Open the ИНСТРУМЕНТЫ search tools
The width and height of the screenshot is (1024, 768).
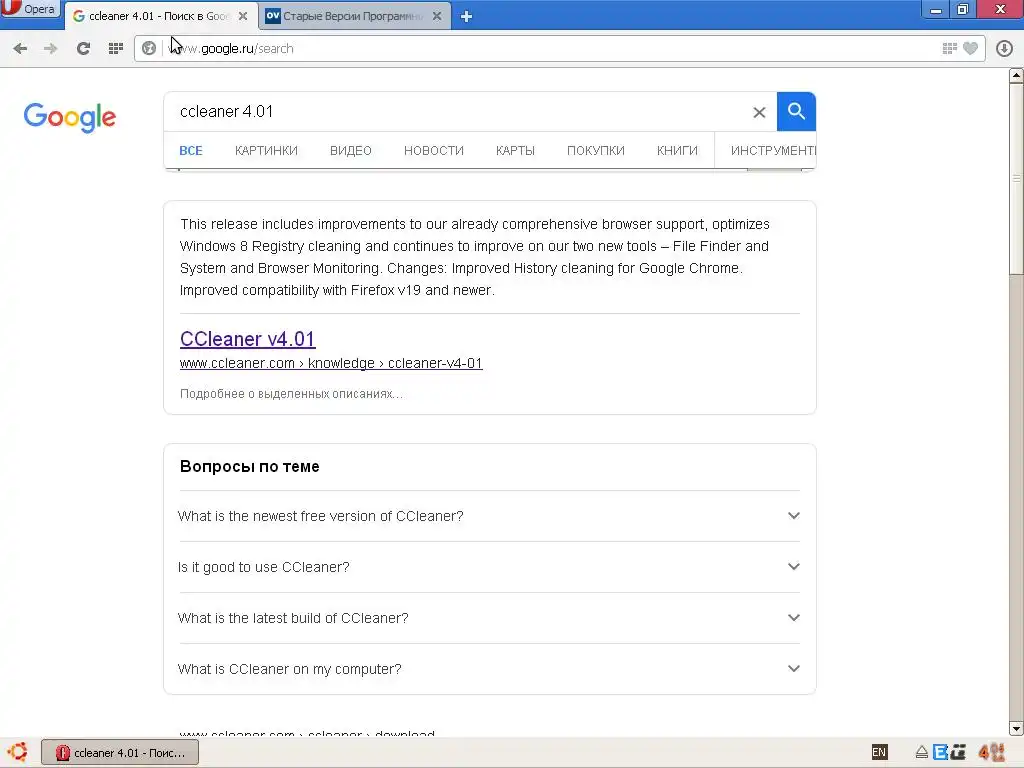[773, 151]
